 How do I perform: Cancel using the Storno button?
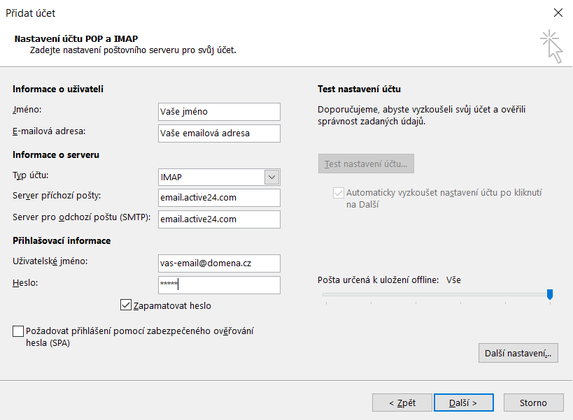pyautogui.click(x=534, y=402)
